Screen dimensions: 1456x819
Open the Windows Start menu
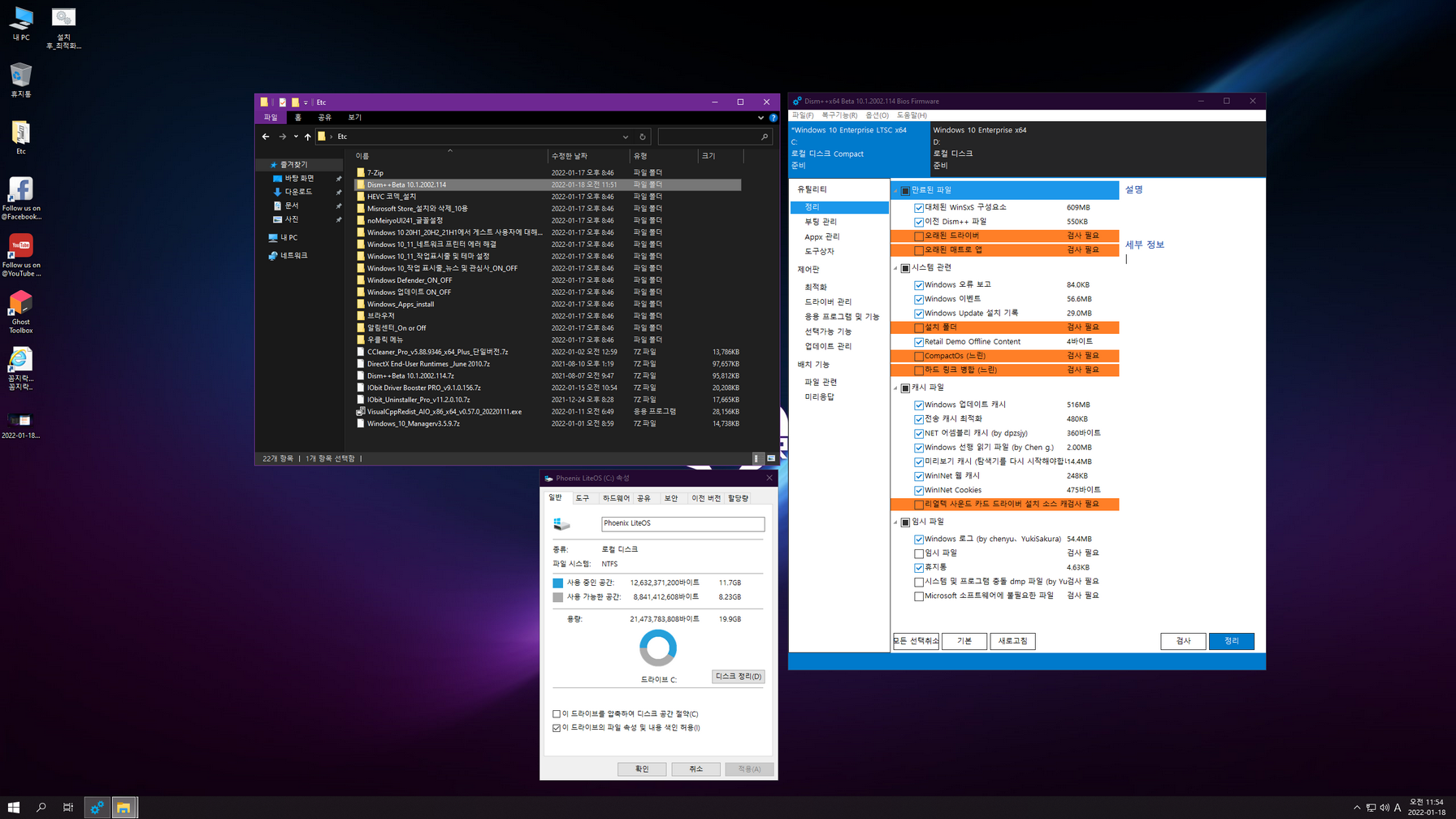coord(14,808)
